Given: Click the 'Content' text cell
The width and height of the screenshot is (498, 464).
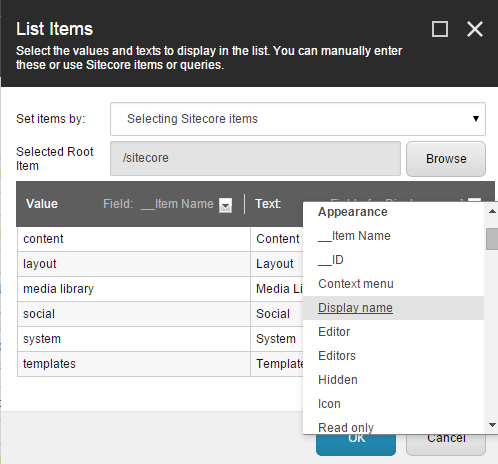Looking at the screenshot, I should (277, 239).
